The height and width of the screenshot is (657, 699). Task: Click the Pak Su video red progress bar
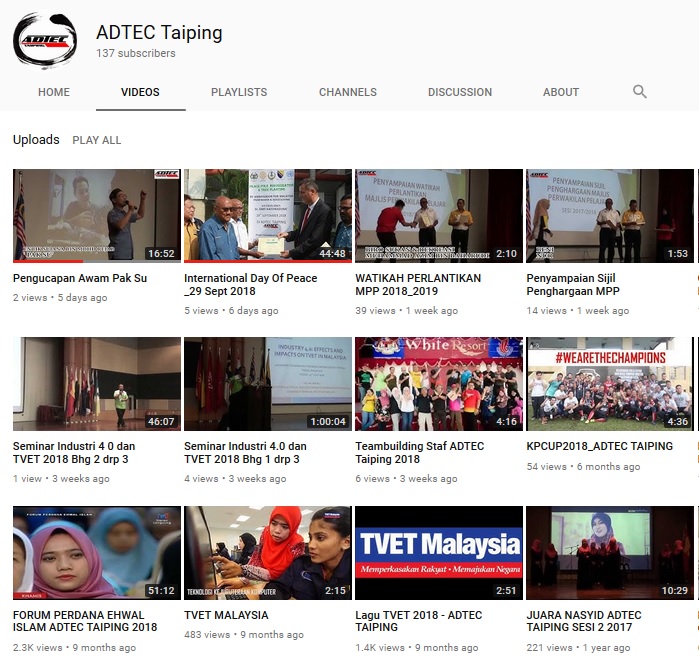point(48,261)
